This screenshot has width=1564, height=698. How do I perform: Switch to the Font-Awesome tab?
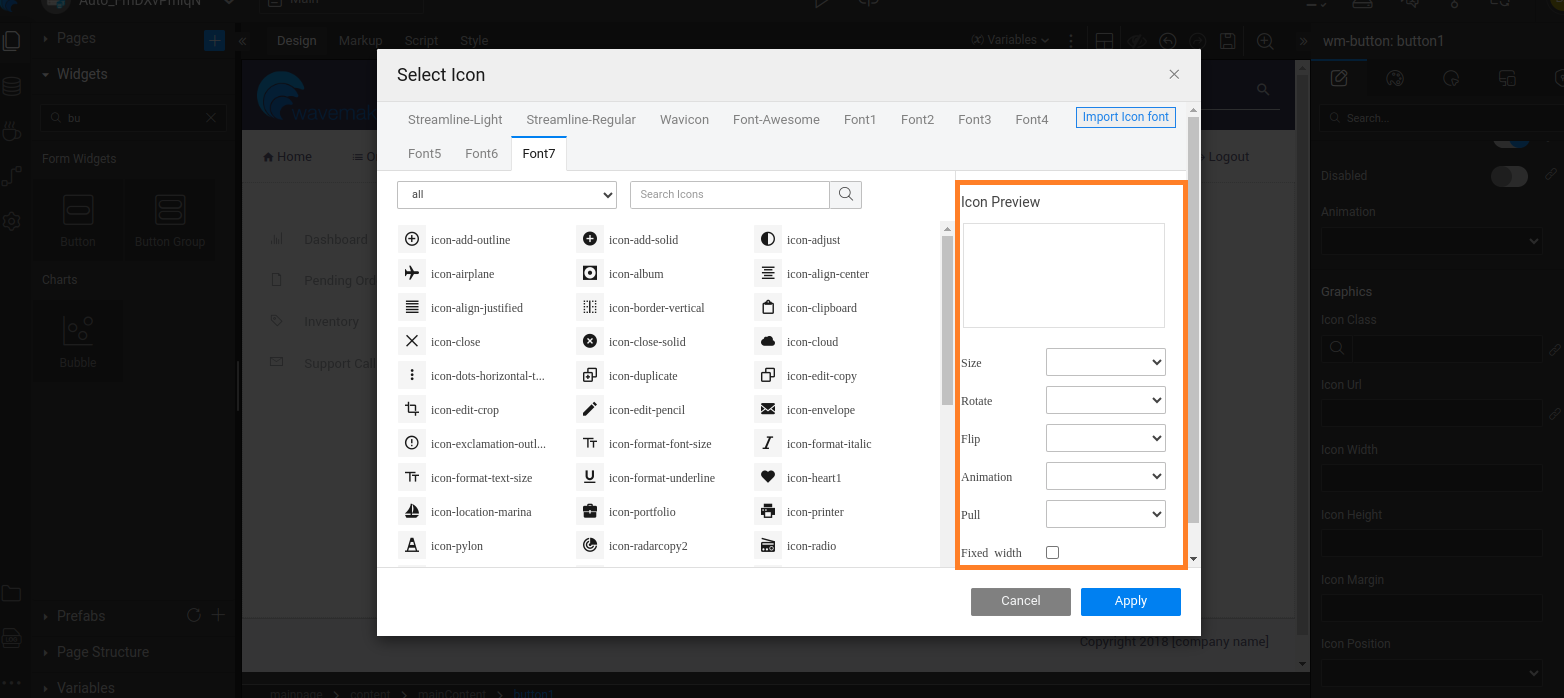[x=776, y=119]
